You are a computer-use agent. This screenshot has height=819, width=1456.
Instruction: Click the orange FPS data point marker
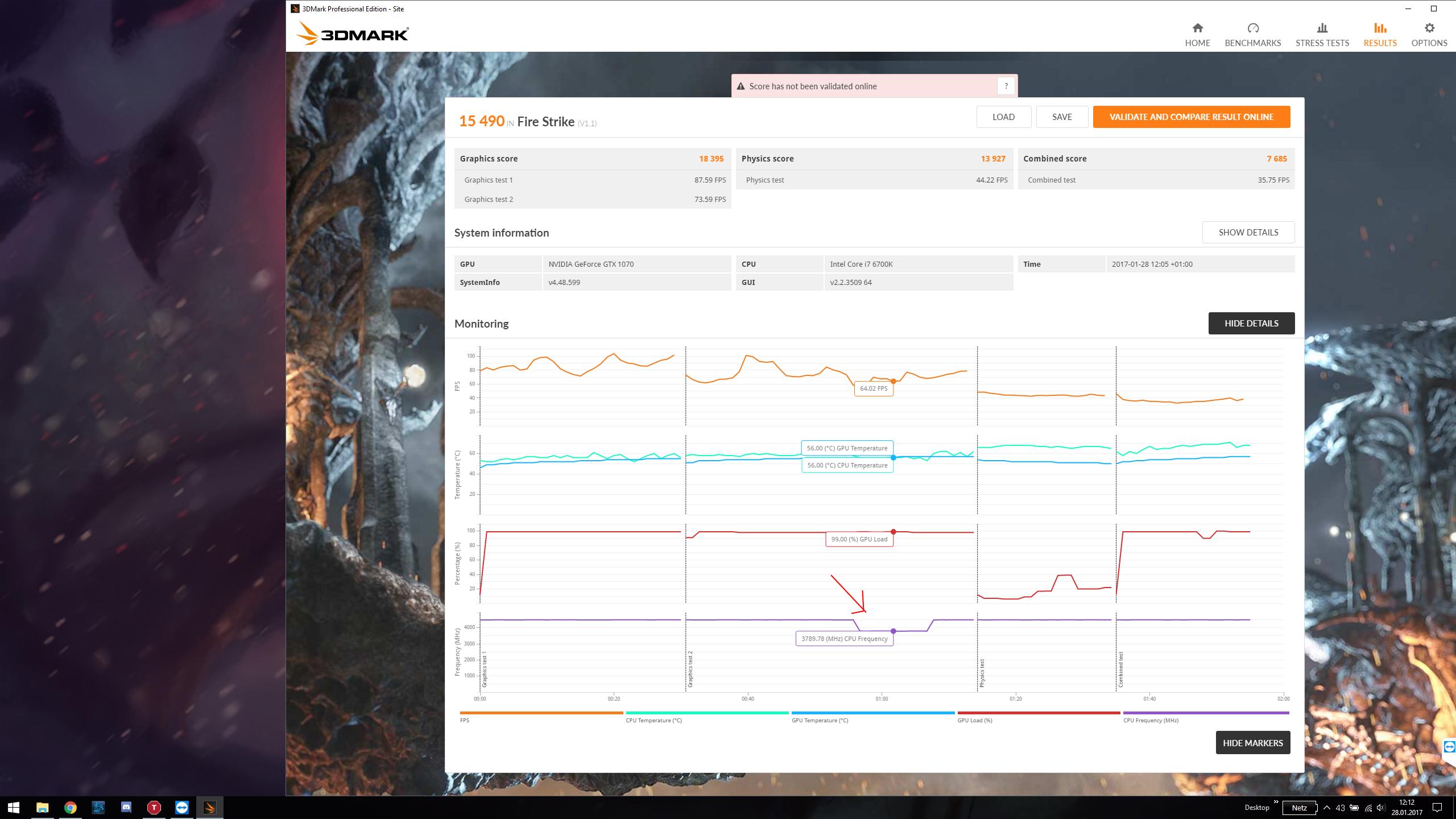click(x=893, y=381)
